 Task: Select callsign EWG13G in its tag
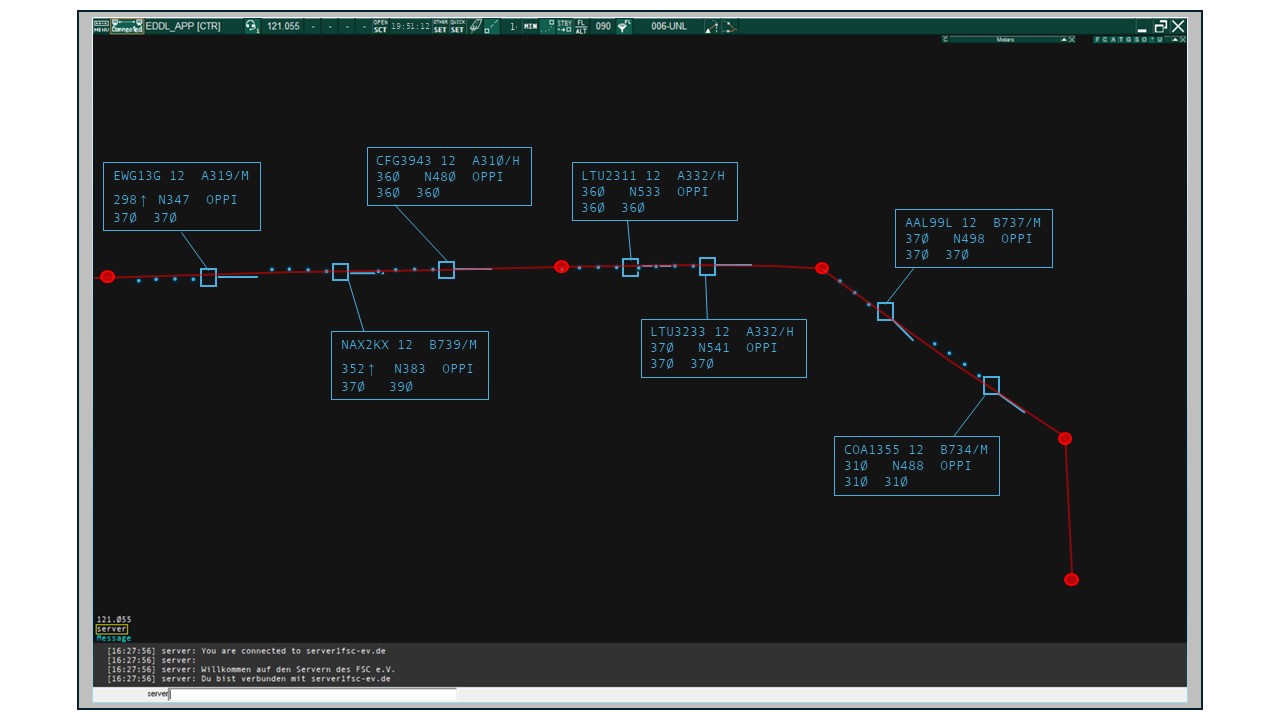[137, 175]
